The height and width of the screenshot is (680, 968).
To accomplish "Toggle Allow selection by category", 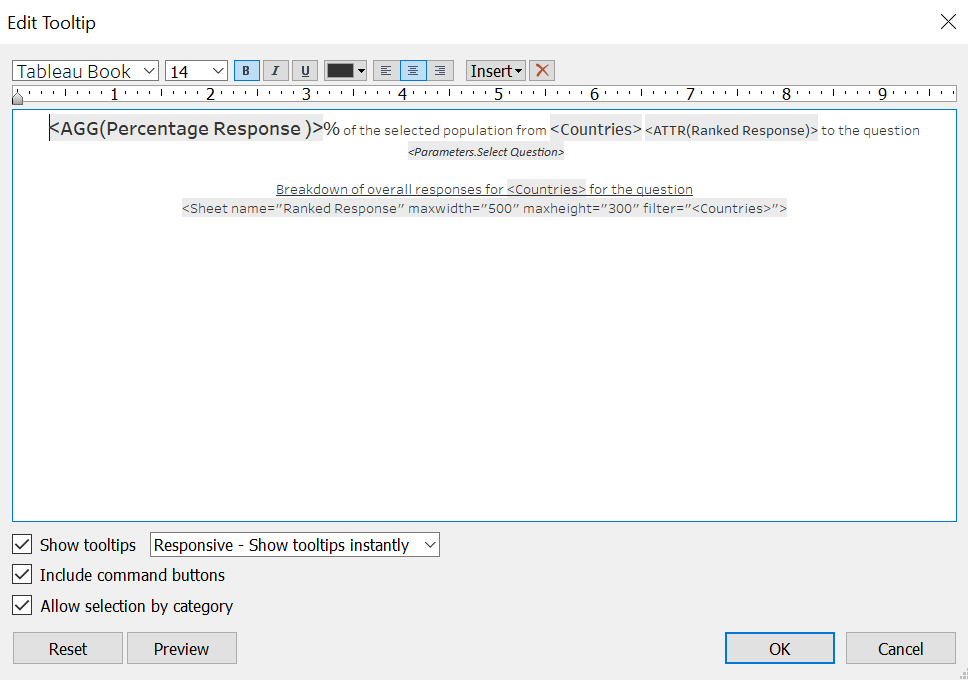I will 22,606.
